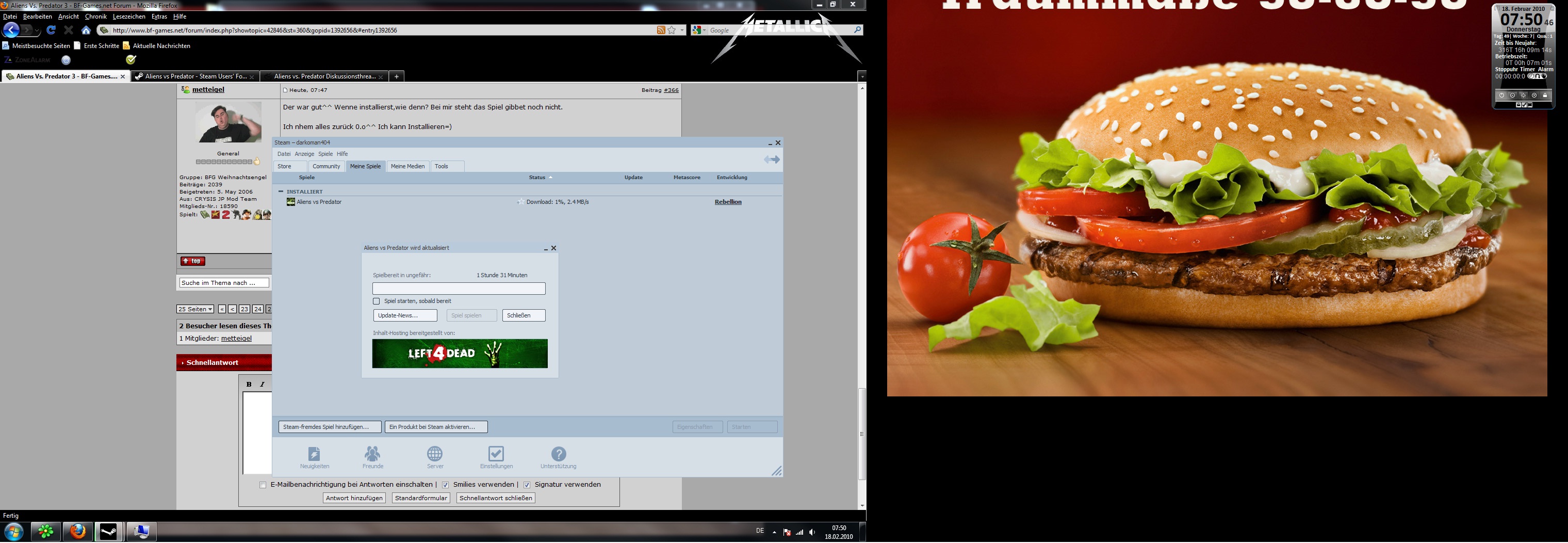The image size is (1568, 543).
Task: Open a new Firefox tab
Action: 396,76
